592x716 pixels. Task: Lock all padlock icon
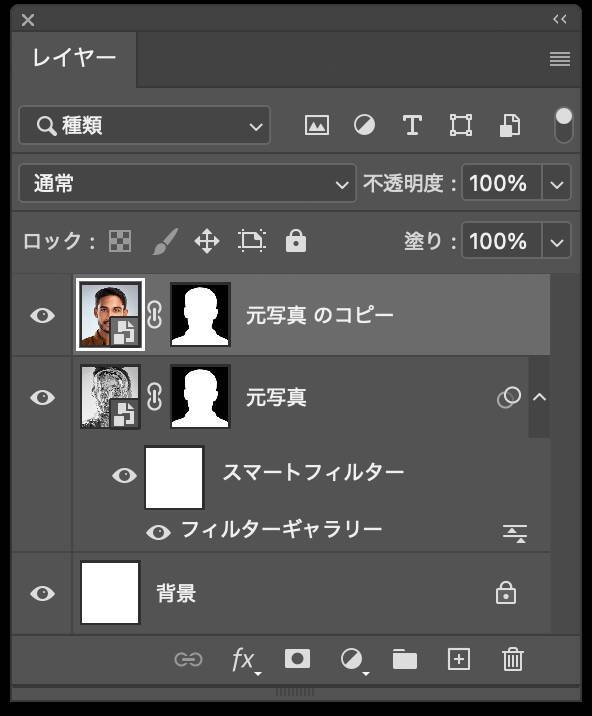coord(296,240)
